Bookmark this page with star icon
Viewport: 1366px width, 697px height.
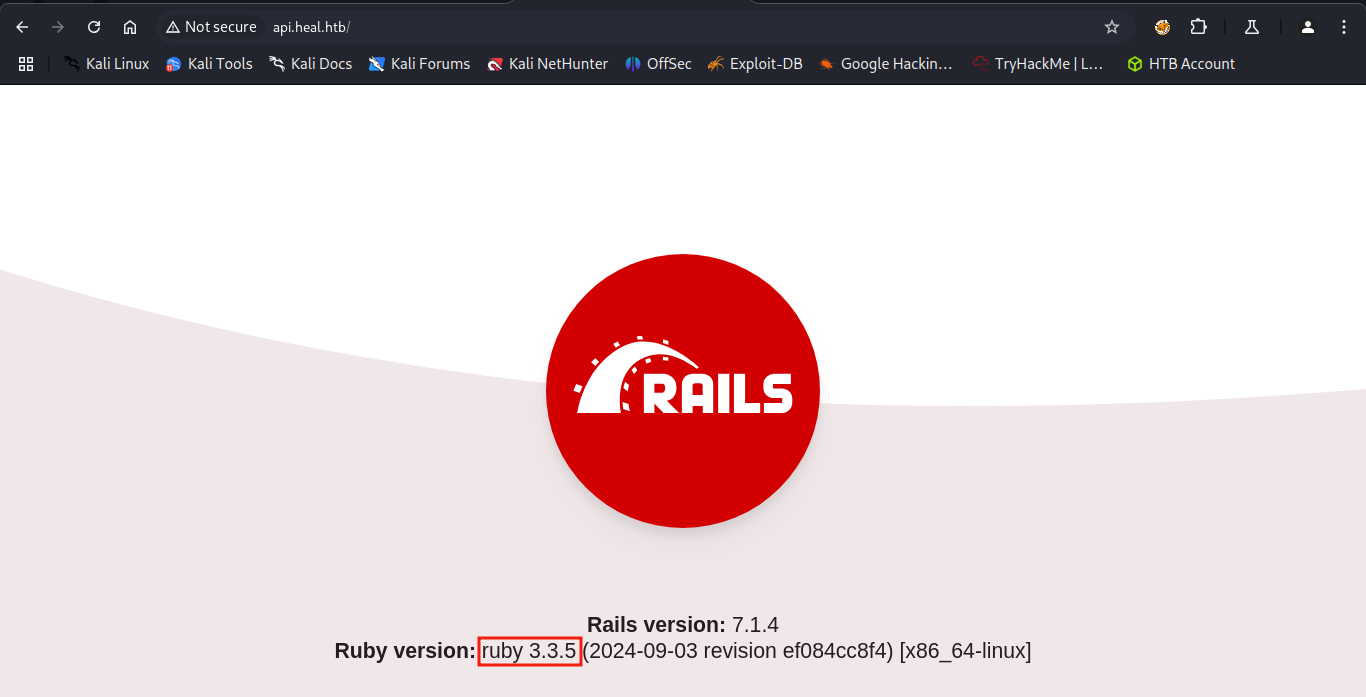(1111, 27)
